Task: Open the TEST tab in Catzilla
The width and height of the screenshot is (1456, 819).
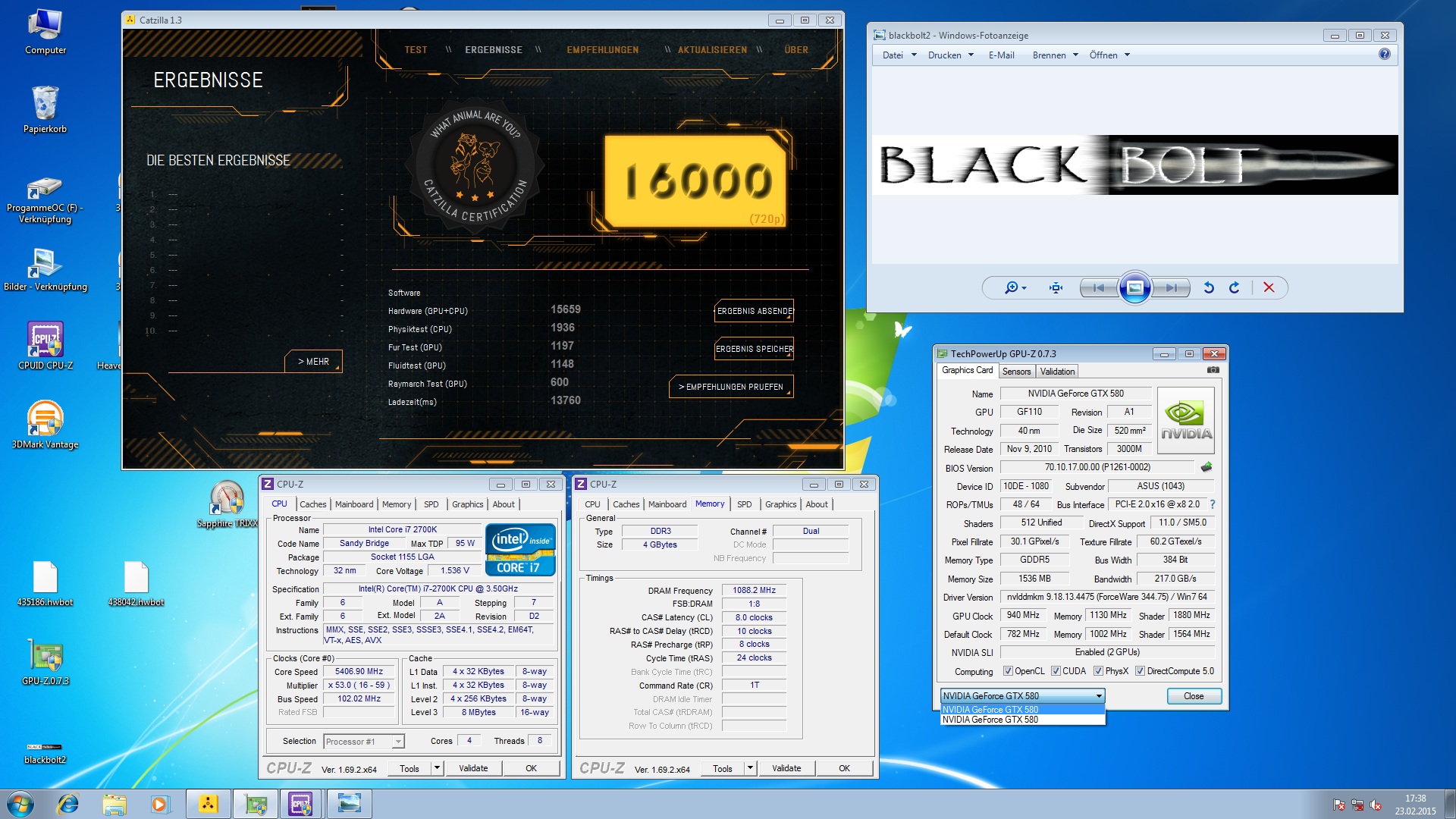Action: pos(416,50)
